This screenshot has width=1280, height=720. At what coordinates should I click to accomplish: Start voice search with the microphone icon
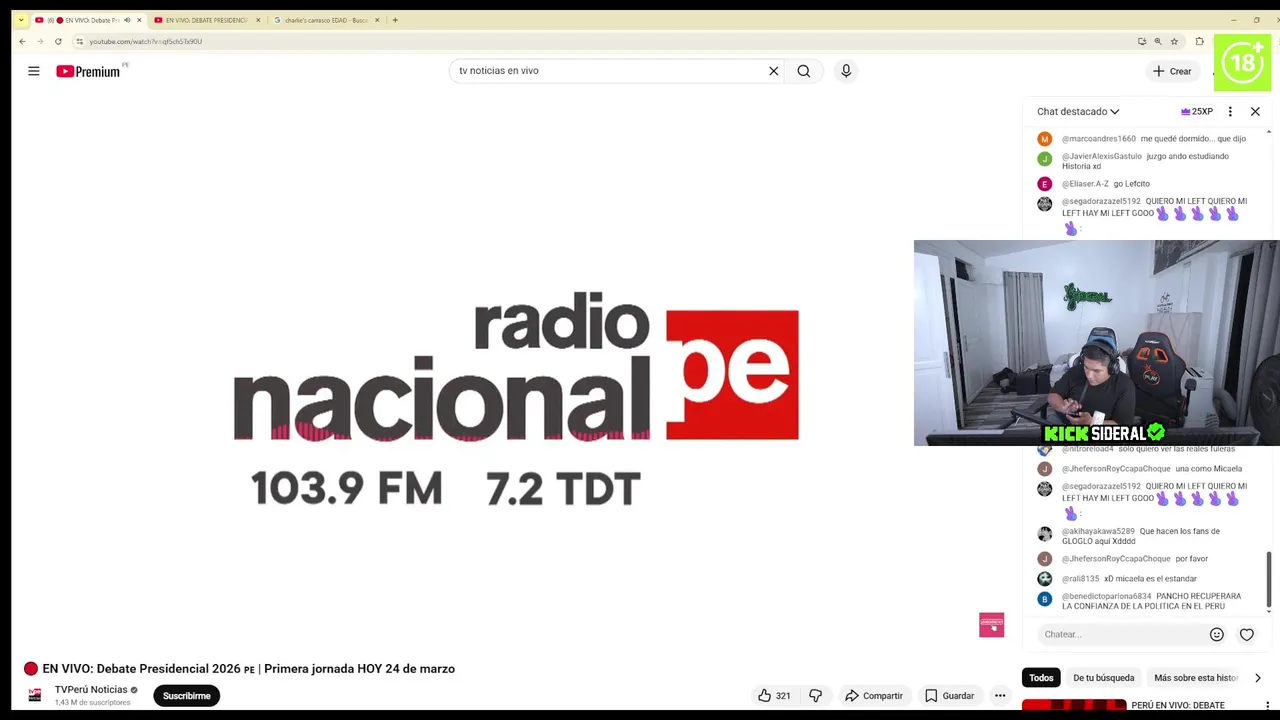pyautogui.click(x=846, y=71)
